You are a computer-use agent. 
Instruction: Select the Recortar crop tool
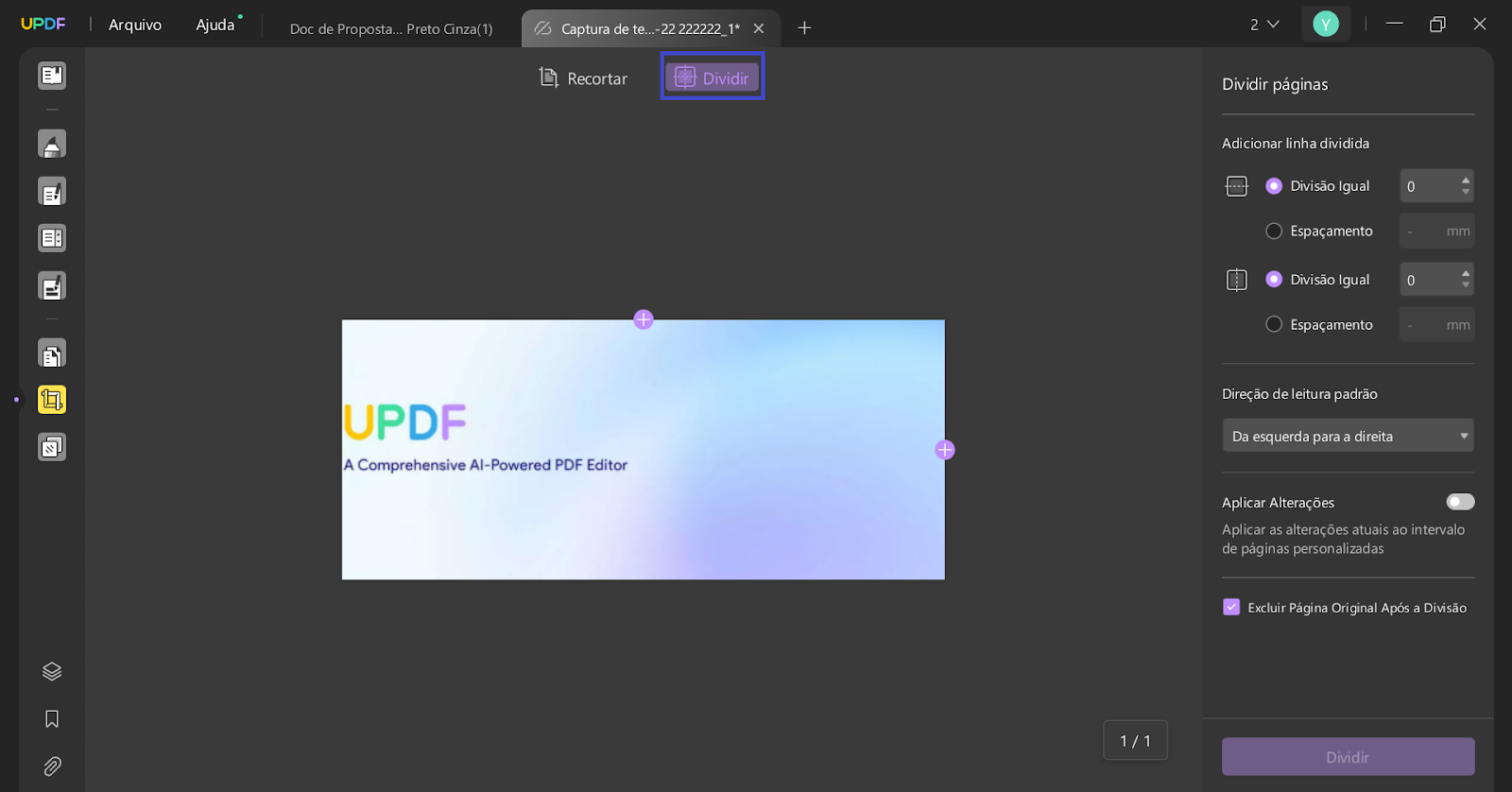(583, 78)
